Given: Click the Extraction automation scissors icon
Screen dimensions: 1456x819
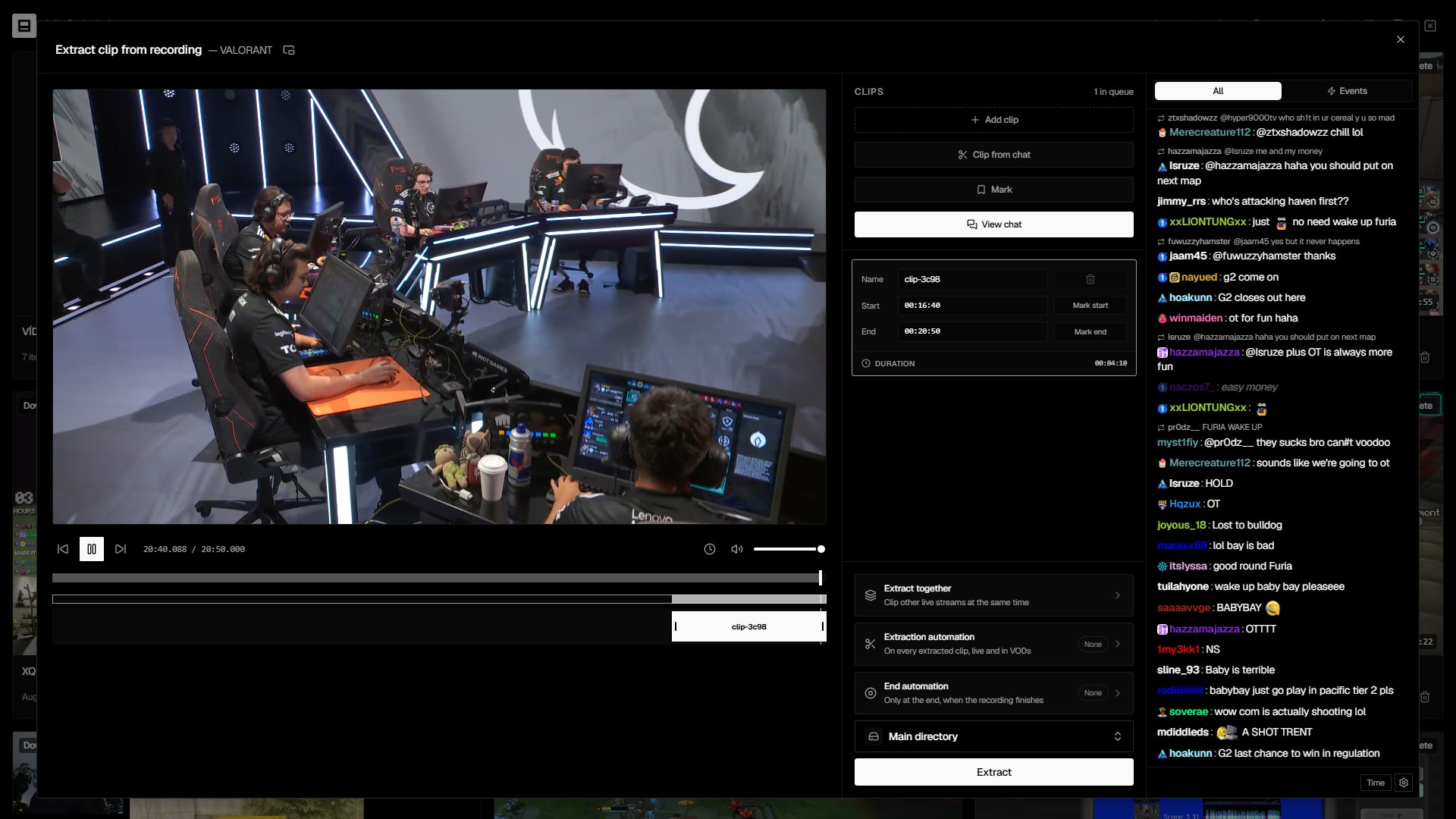Looking at the screenshot, I should click(x=871, y=644).
